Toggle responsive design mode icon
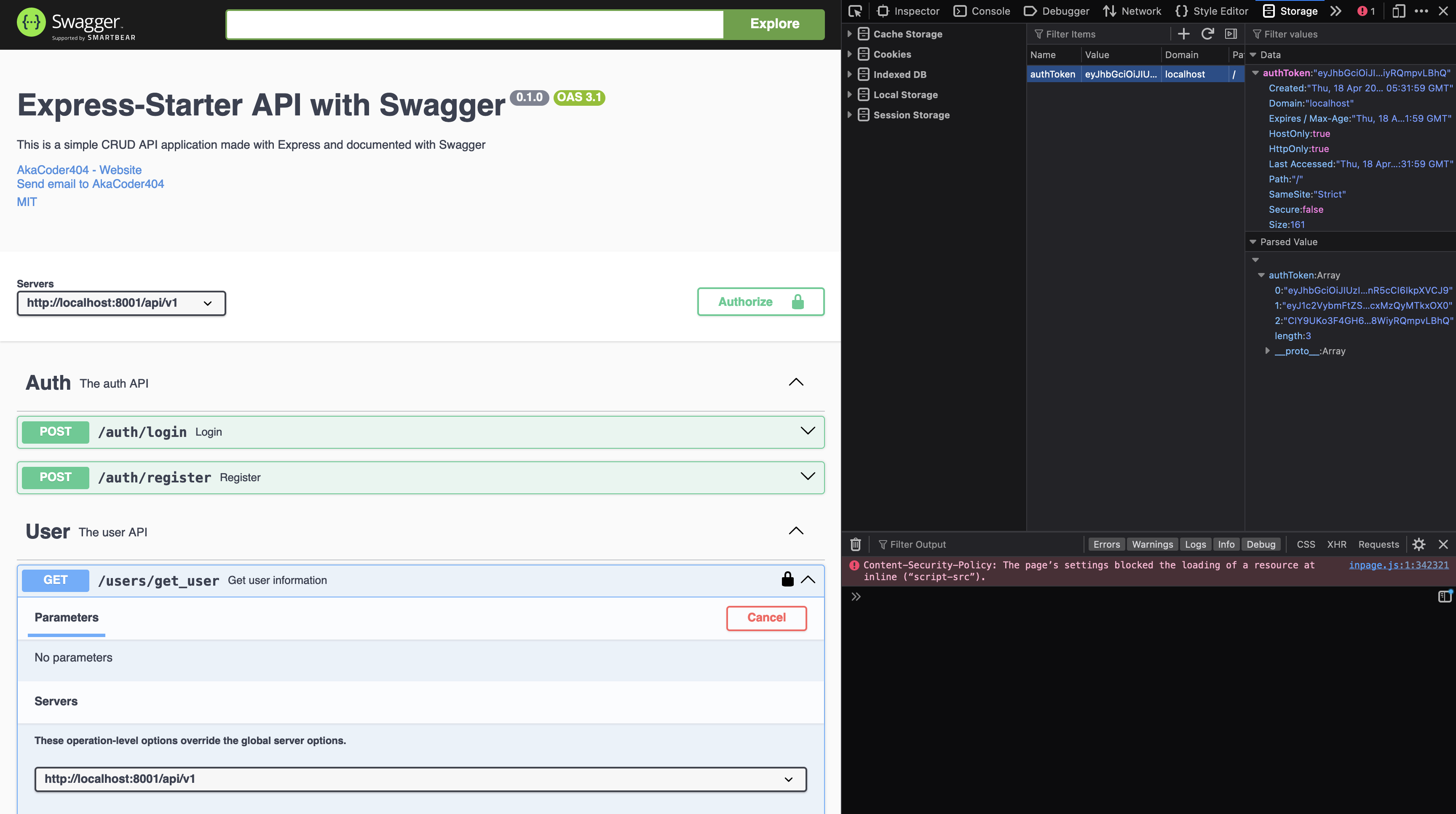 pos(1398,11)
